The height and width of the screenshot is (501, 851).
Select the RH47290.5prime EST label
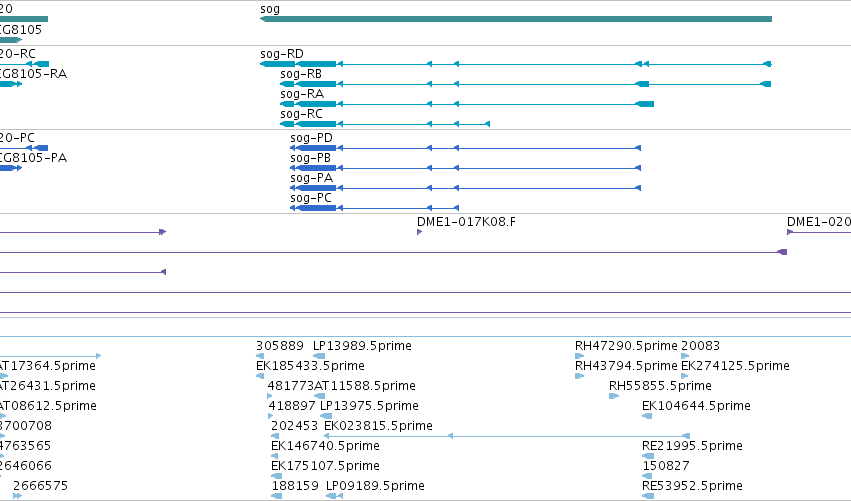(x=626, y=346)
